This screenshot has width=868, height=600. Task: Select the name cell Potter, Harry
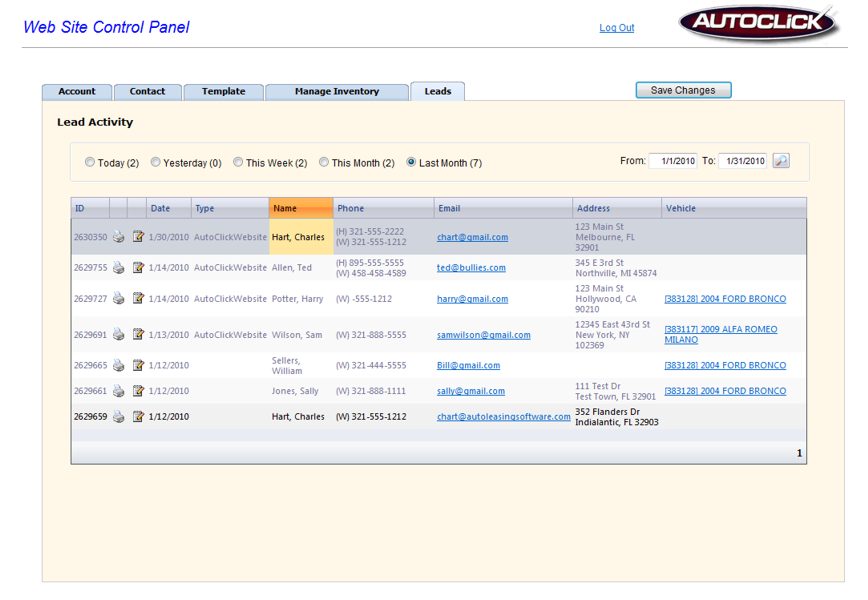(297, 299)
